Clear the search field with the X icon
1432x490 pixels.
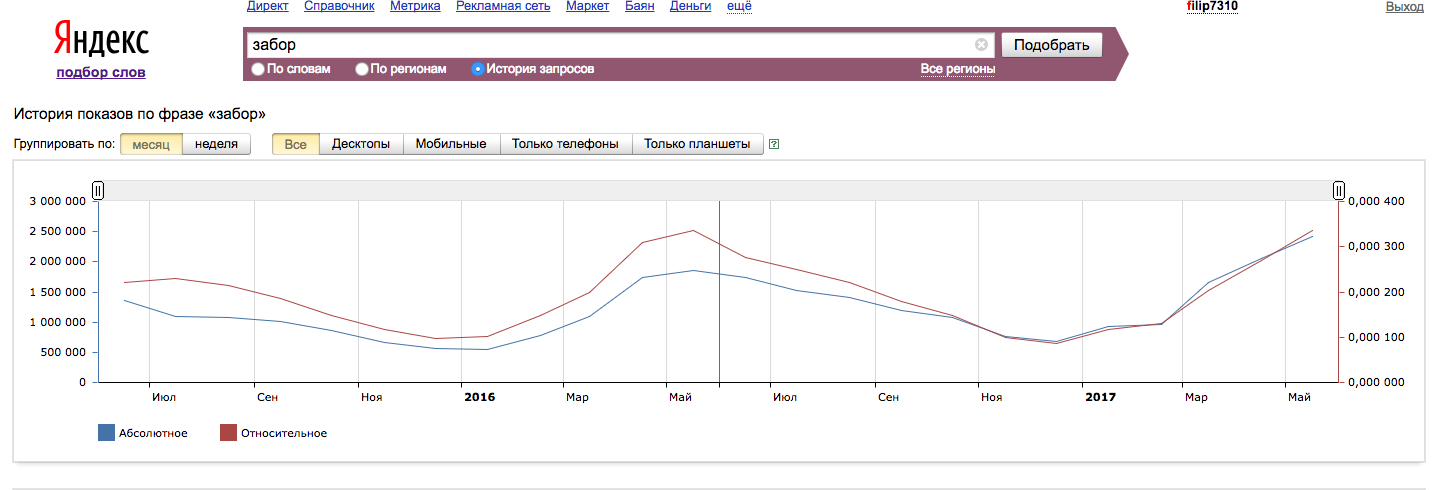click(981, 45)
